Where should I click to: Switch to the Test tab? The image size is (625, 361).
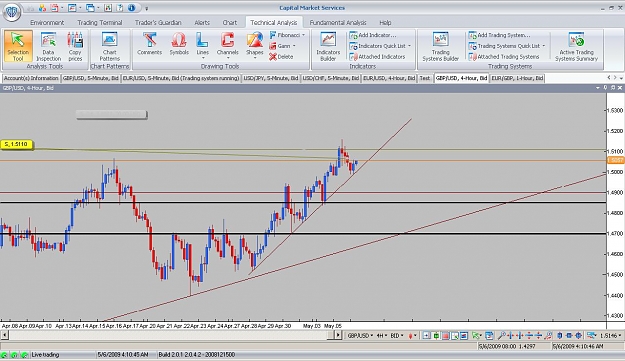tap(425, 78)
